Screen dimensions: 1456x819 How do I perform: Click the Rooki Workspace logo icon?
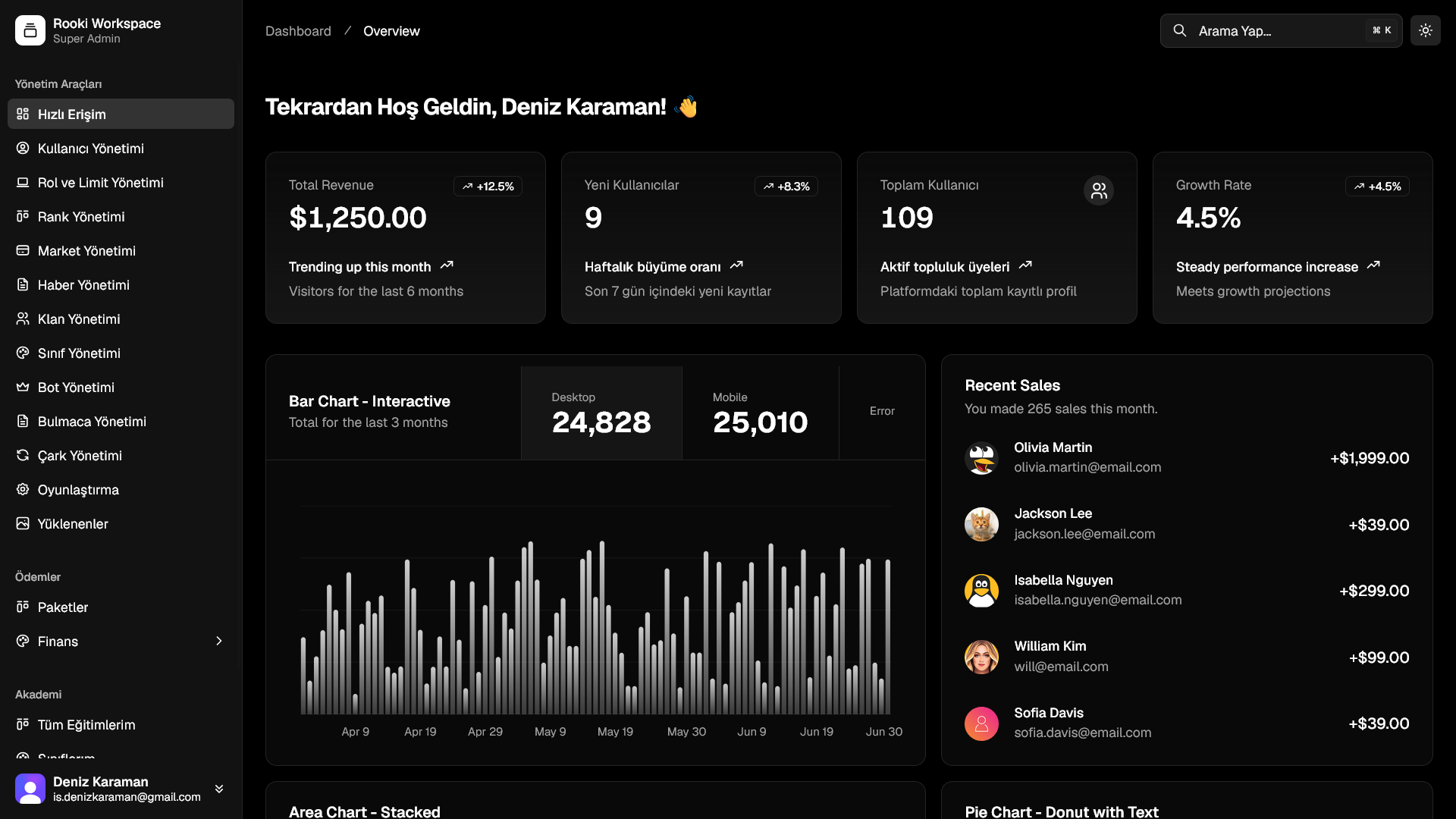[30, 30]
